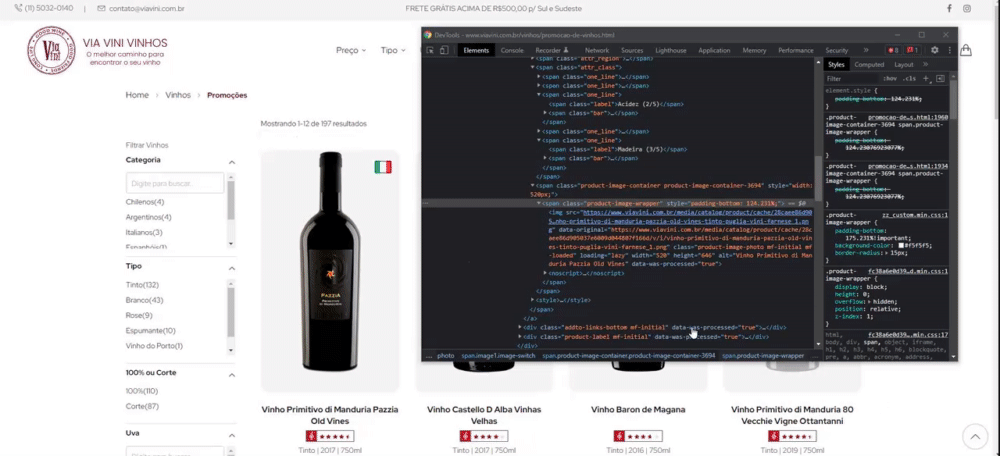Open the Lighthouse tab
The height and width of the screenshot is (456, 1000).
pyautogui.click(x=671, y=50)
